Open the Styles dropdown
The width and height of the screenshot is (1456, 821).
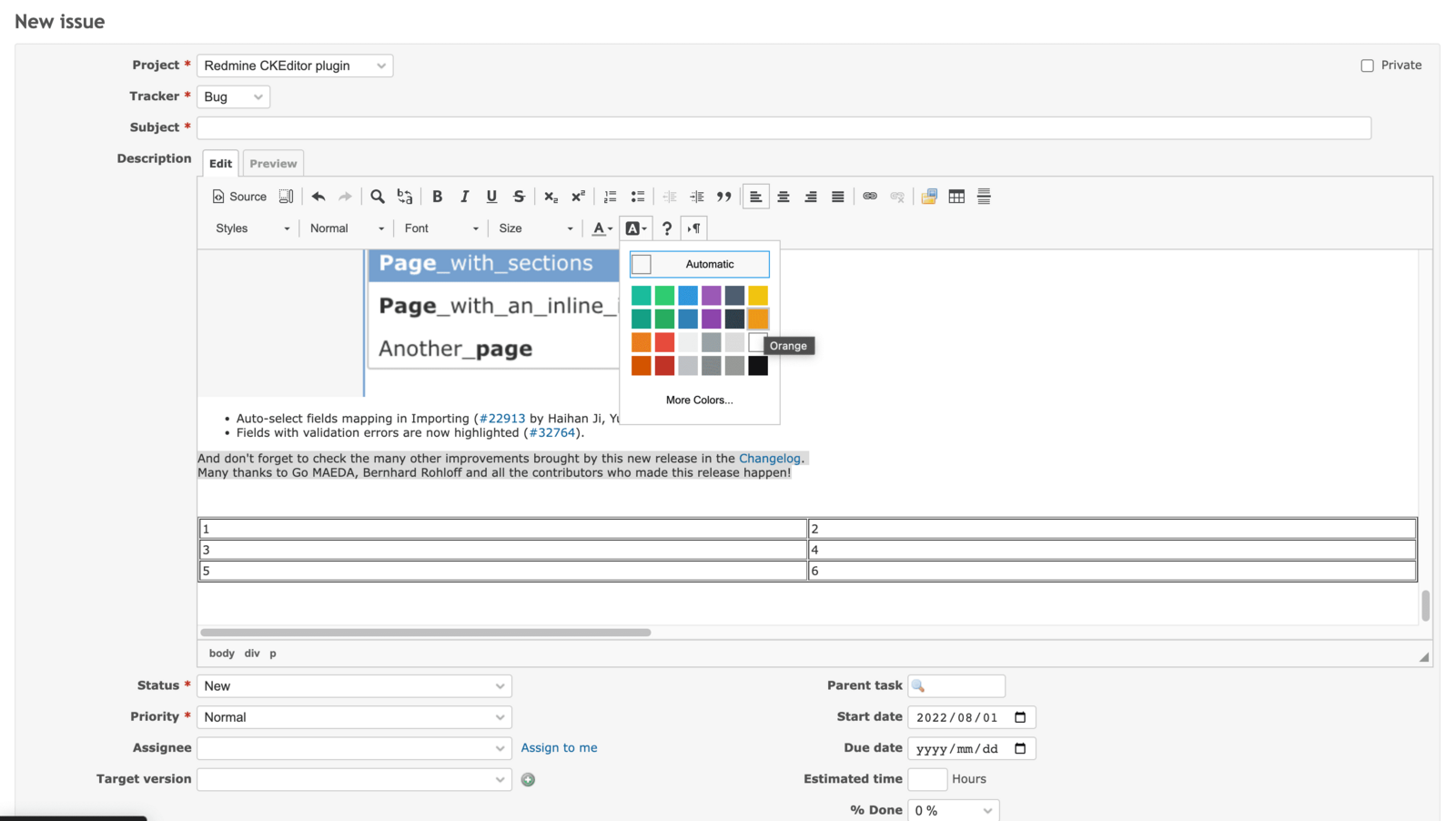pos(250,228)
